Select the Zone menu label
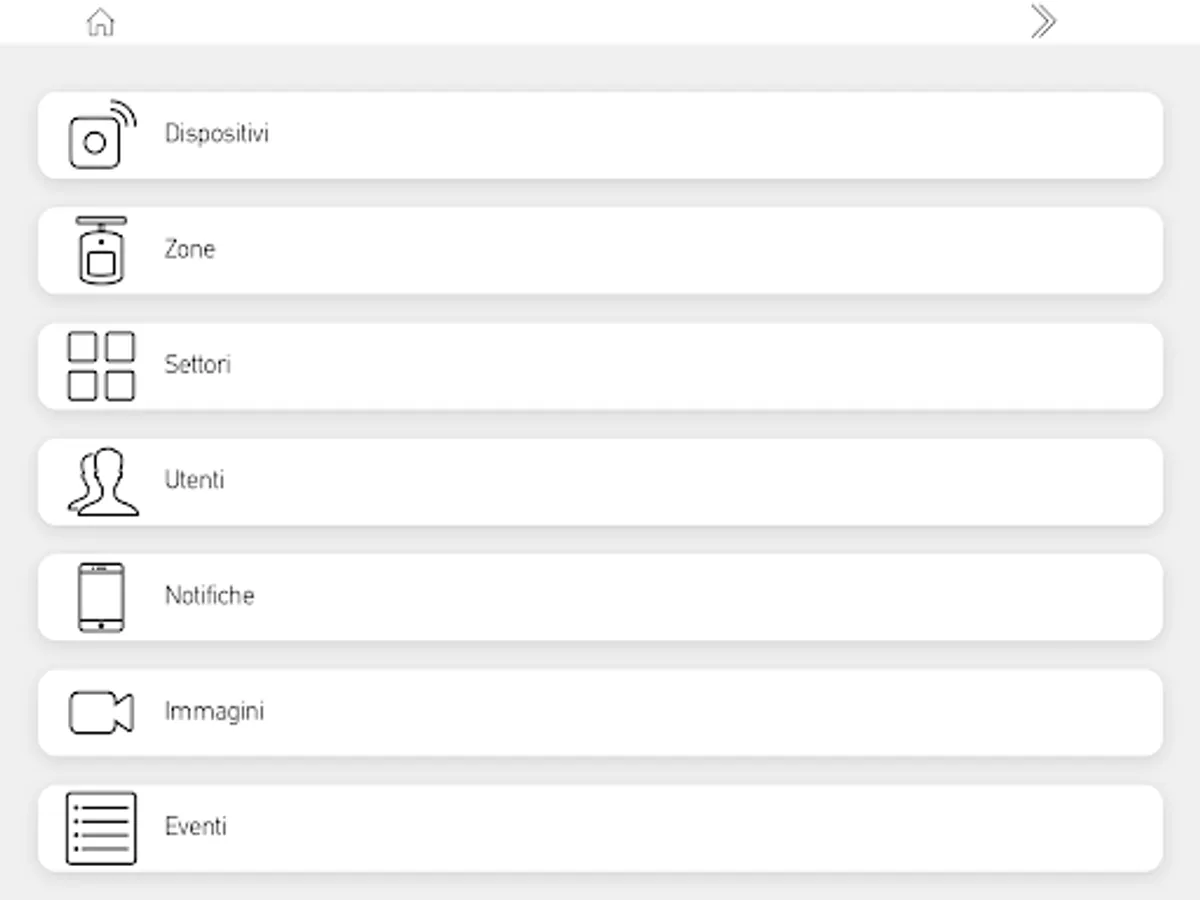 (190, 249)
